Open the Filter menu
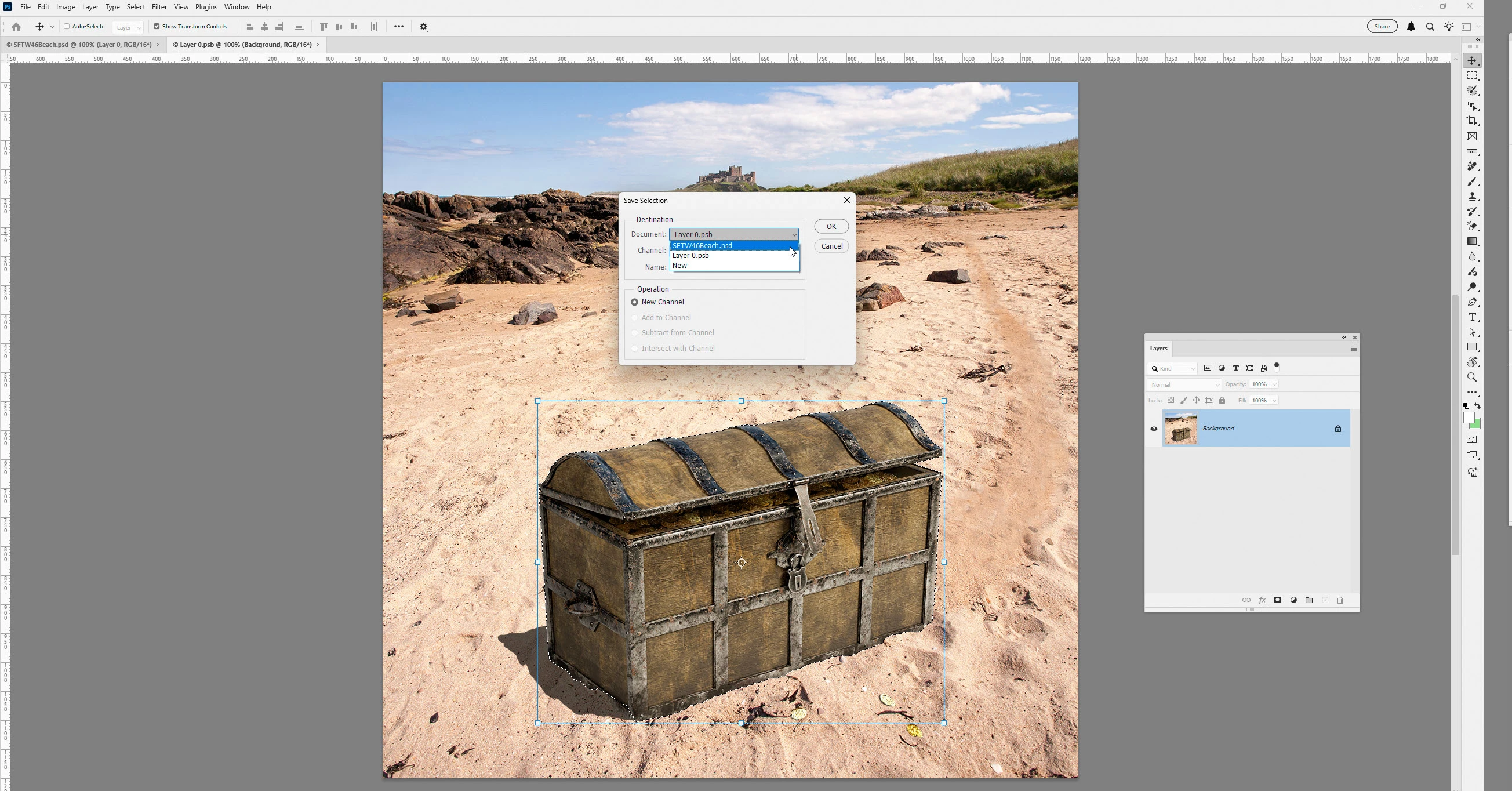 (159, 7)
